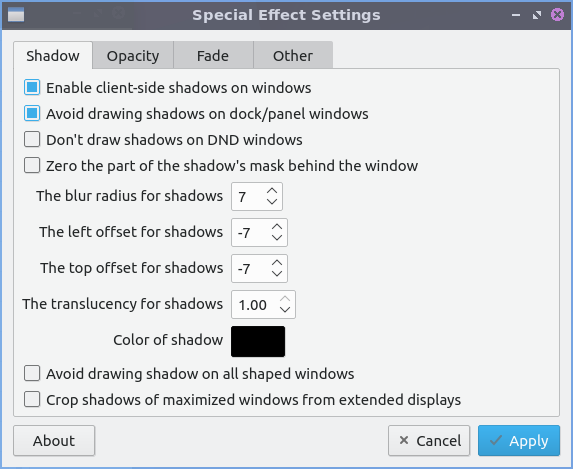
Task: Decrease the top offset for shadows
Action: click(277, 274)
